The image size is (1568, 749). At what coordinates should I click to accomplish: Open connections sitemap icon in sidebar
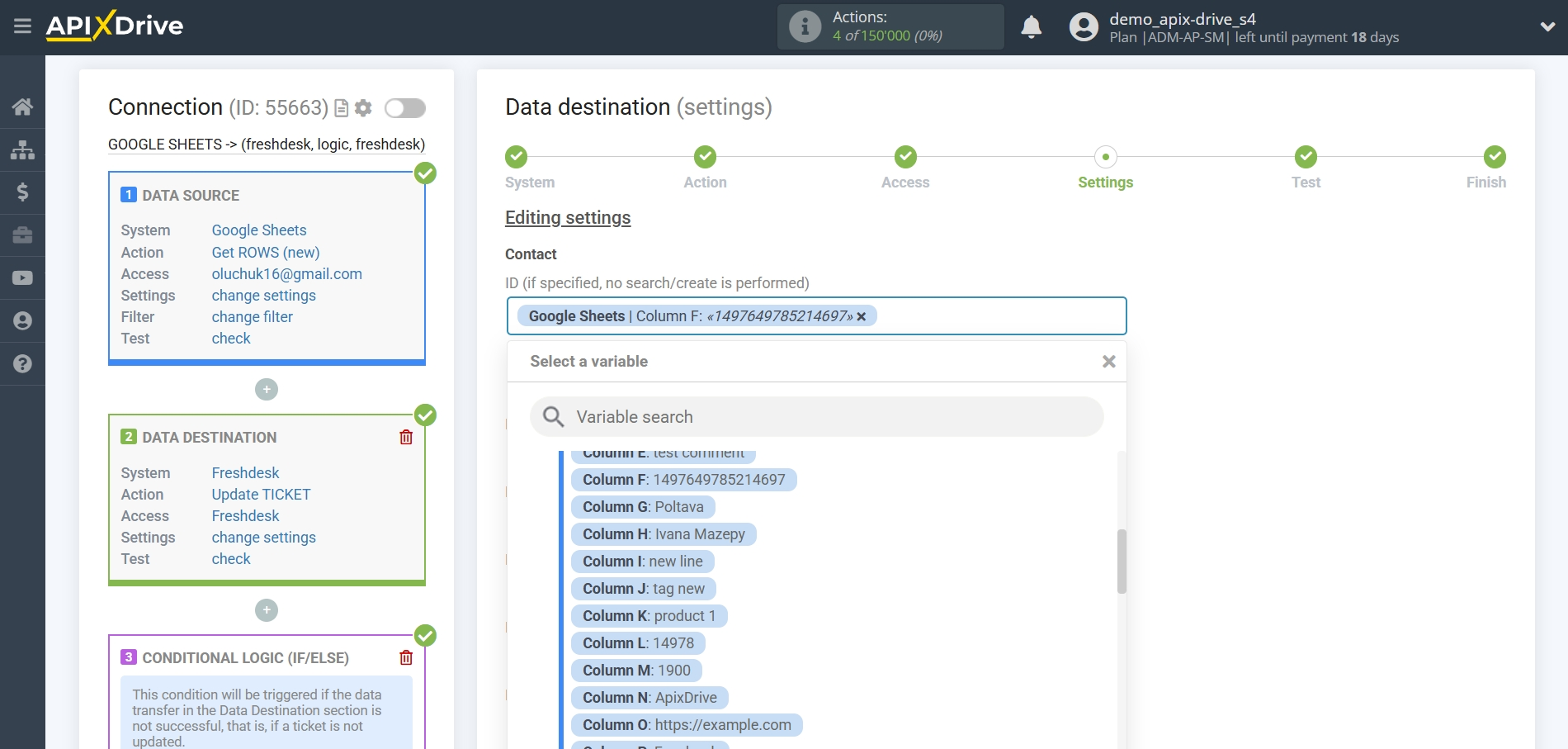click(22, 149)
